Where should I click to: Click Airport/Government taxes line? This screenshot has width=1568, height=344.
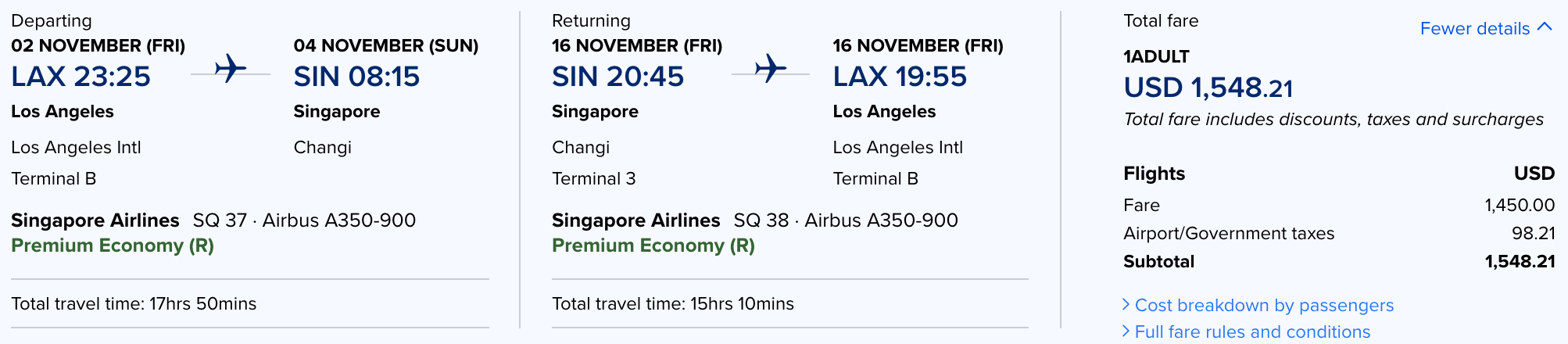[1229, 233]
